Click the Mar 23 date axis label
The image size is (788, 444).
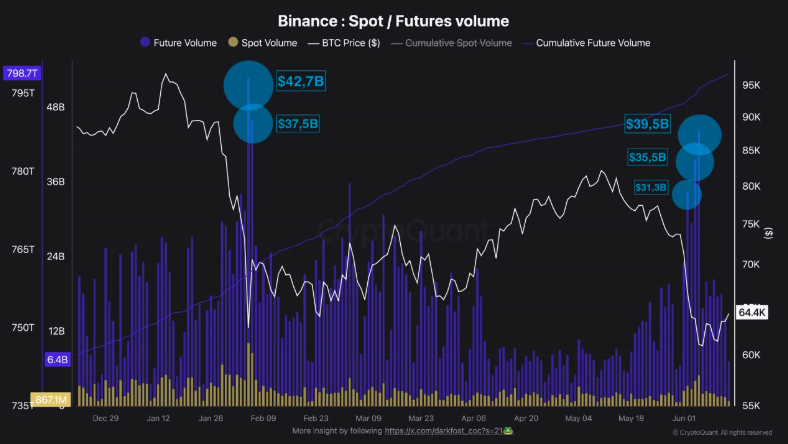pyautogui.click(x=421, y=418)
